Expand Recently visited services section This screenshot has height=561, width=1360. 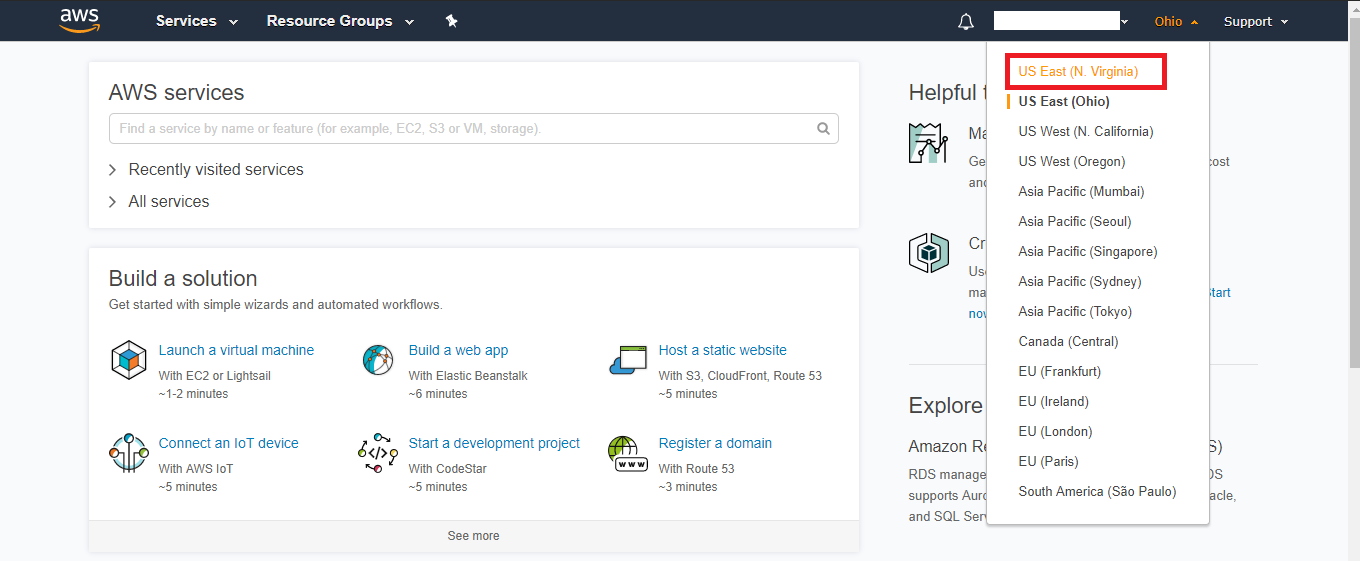point(215,170)
